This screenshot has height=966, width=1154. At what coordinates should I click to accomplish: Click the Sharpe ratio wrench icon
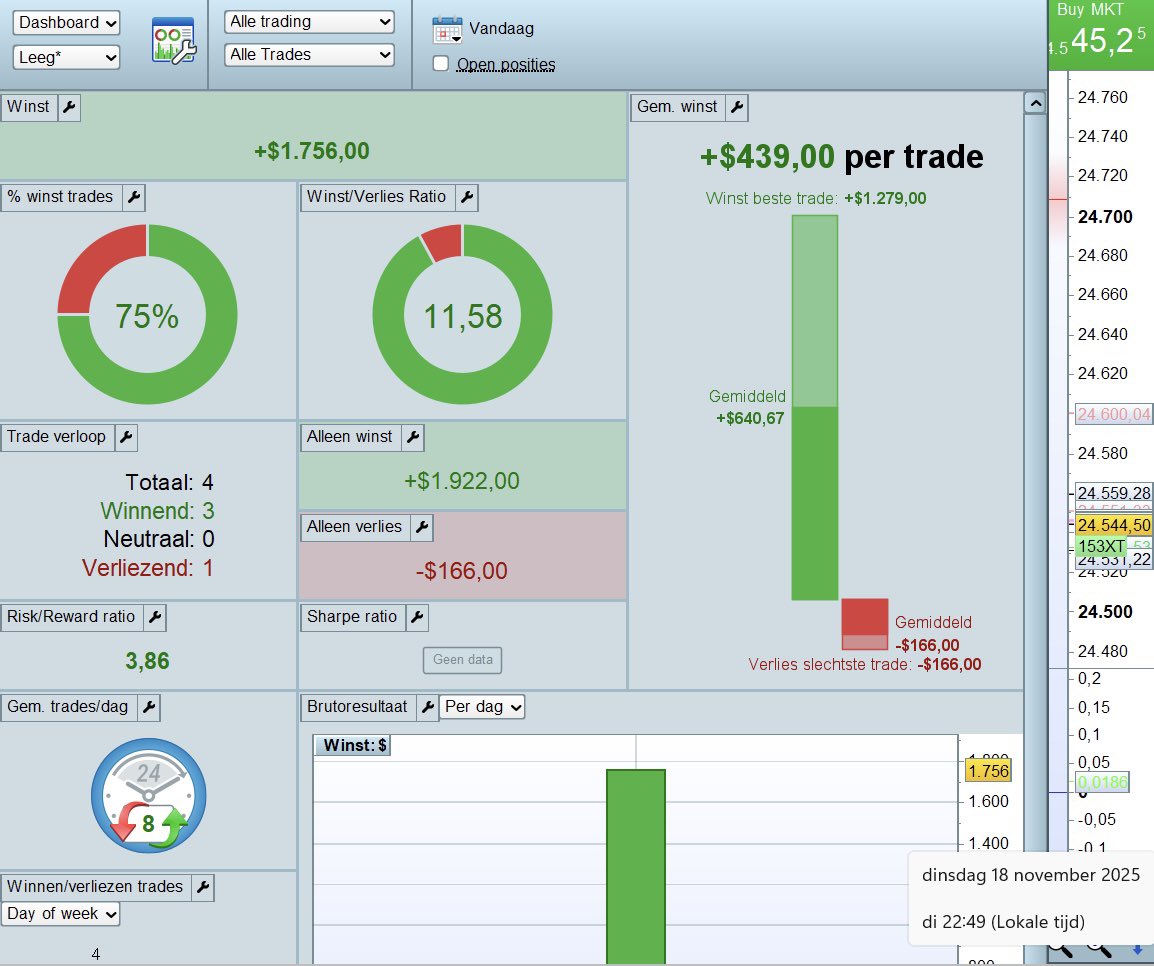pyautogui.click(x=417, y=617)
